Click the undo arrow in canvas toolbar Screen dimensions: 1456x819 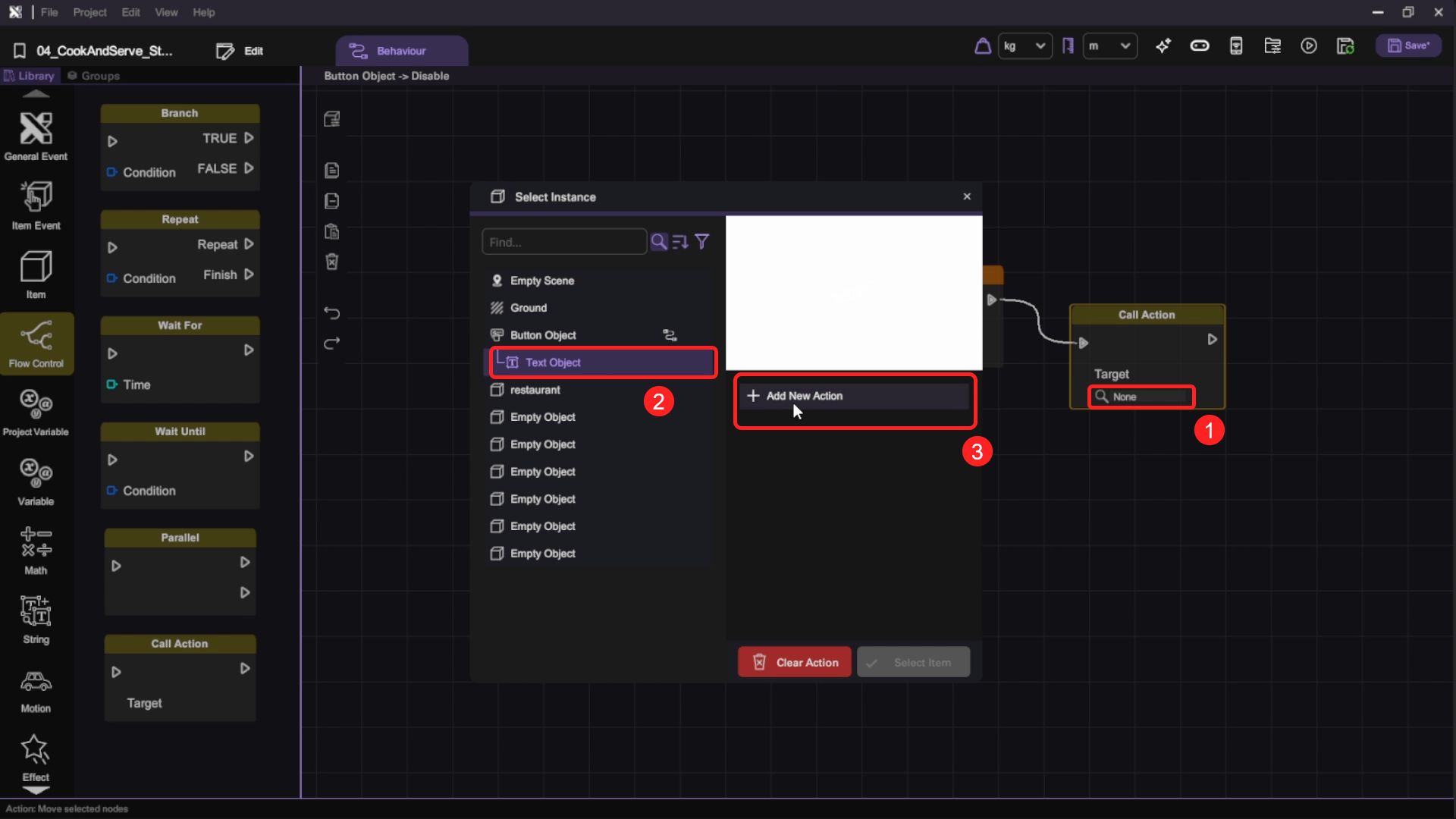(331, 312)
